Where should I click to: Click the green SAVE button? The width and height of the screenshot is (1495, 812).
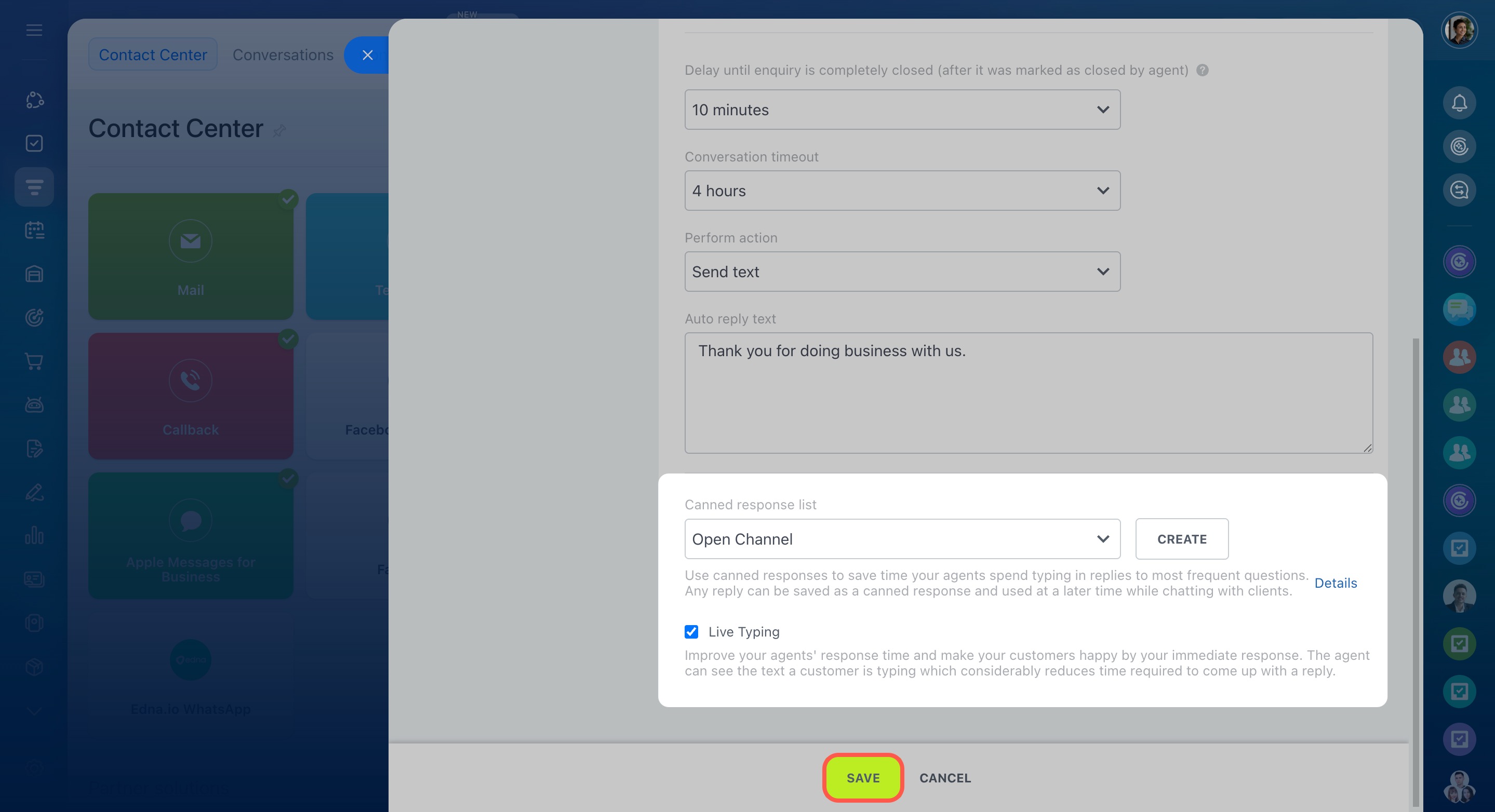(863, 778)
